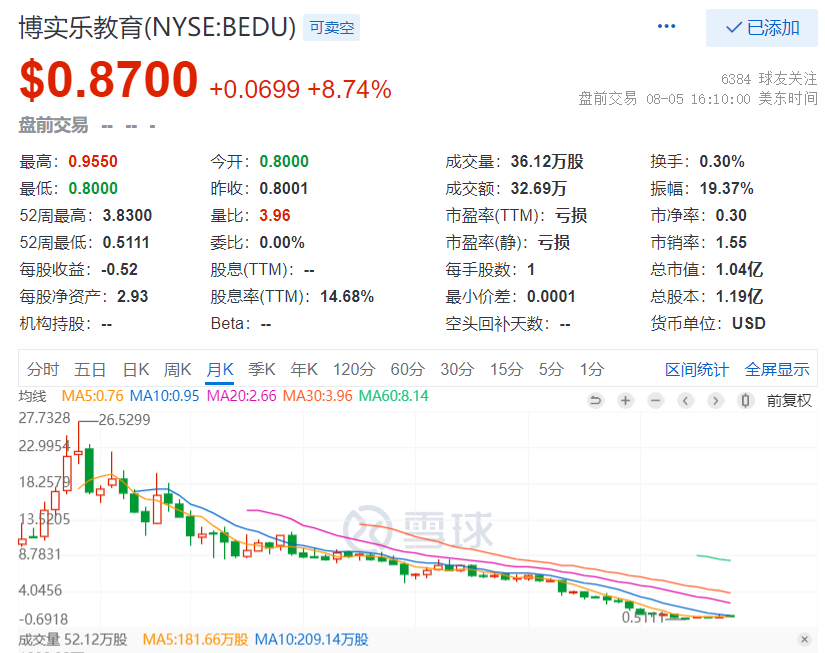Open 区间统计 range statistics
The width and height of the screenshot is (825, 653).
pos(697,369)
